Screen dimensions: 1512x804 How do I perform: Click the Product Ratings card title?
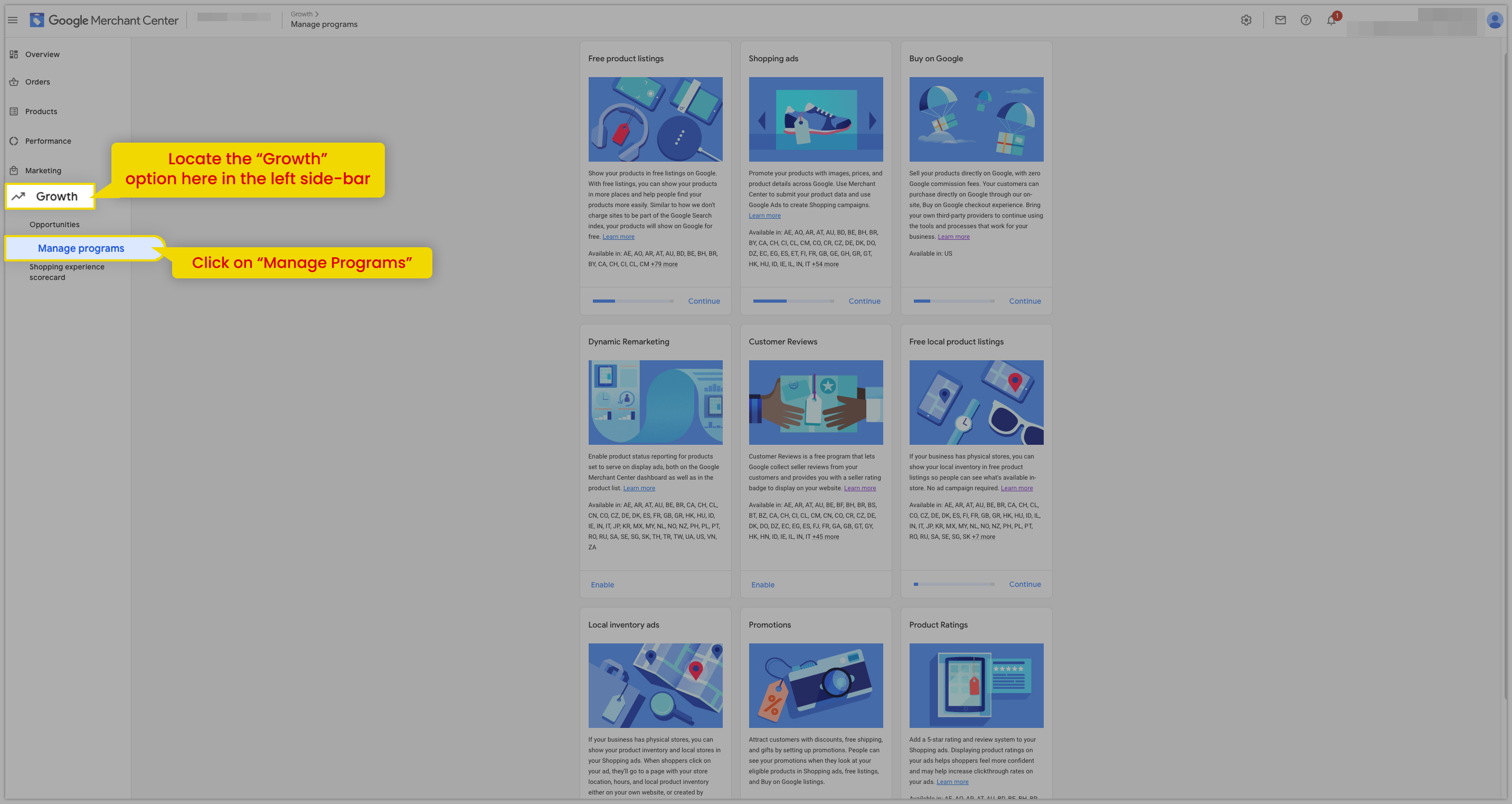point(938,624)
